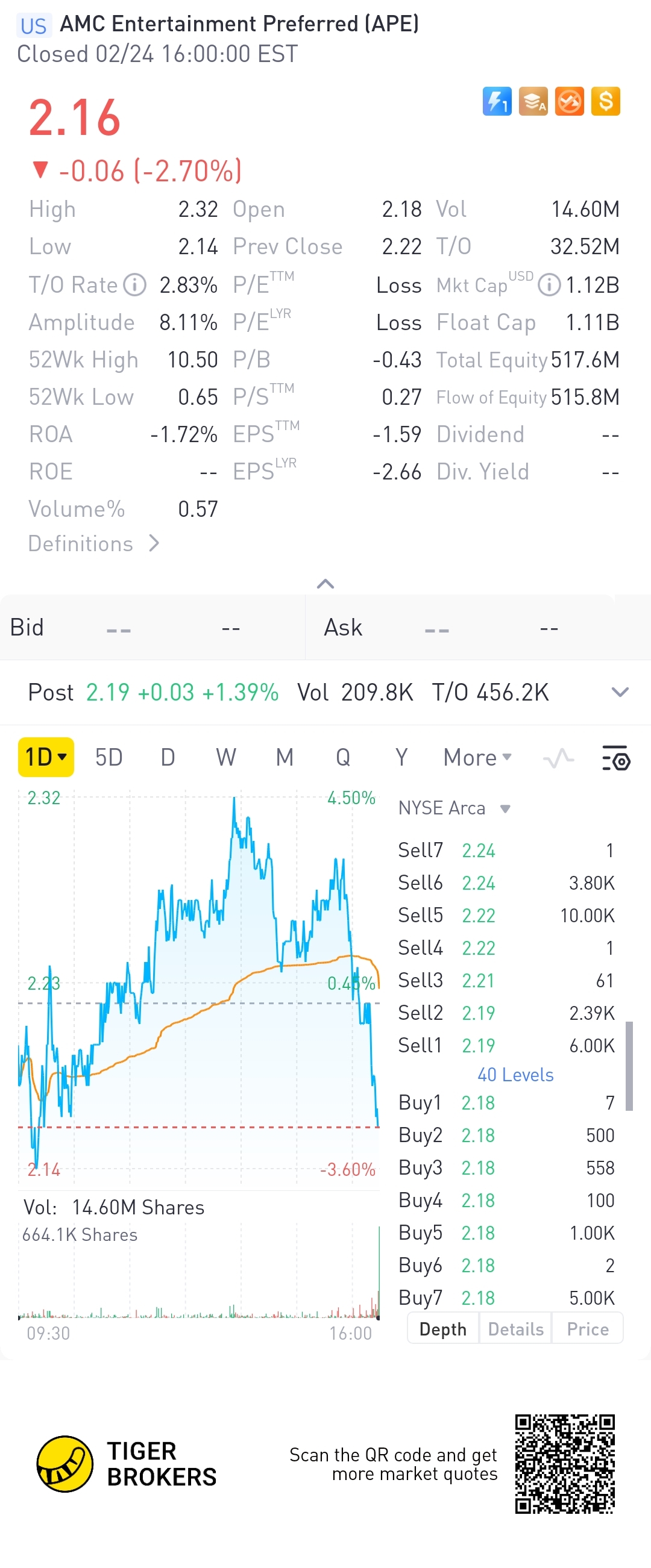The image size is (651, 1568).
Task: Switch to the 5D chart tab
Action: point(109,758)
